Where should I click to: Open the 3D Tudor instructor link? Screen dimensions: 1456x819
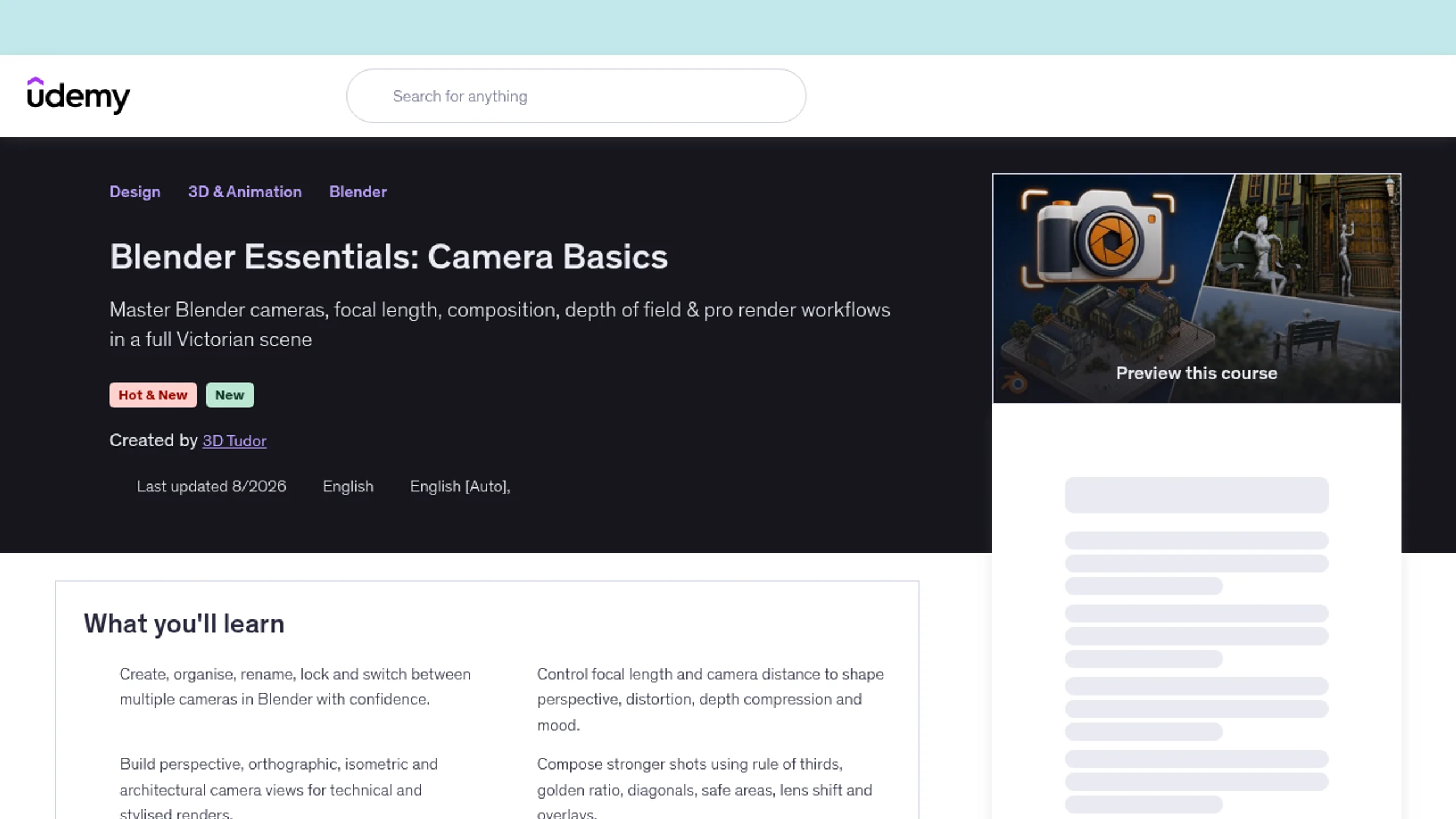234,441
